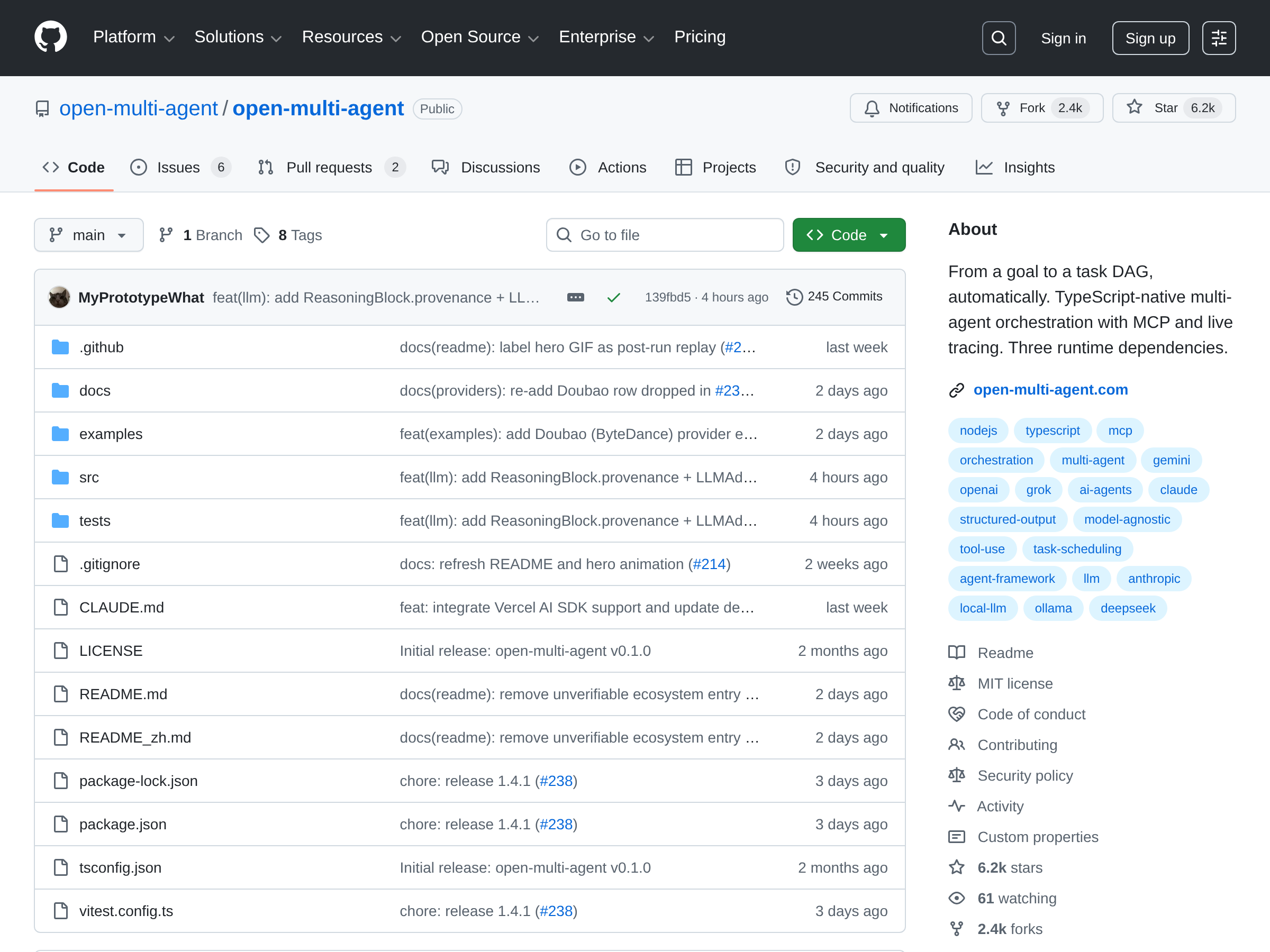Open the LICENSE file

coord(111,651)
